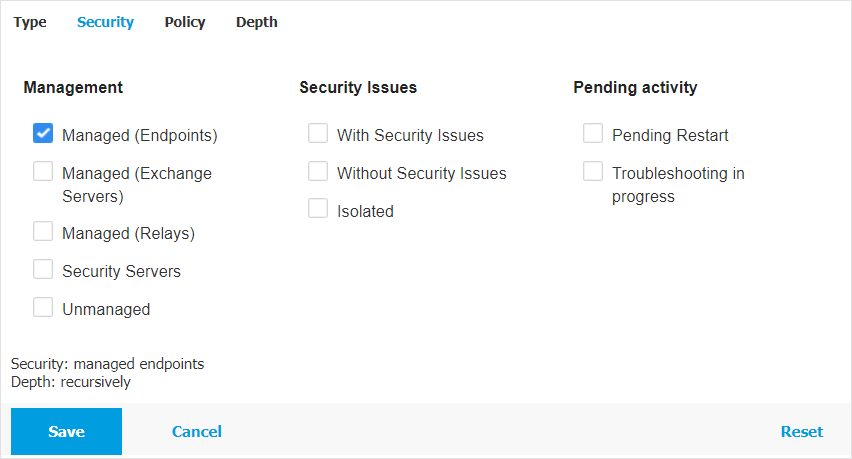Cancel the filter changes
Screen dimensions: 852x459
(x=197, y=432)
